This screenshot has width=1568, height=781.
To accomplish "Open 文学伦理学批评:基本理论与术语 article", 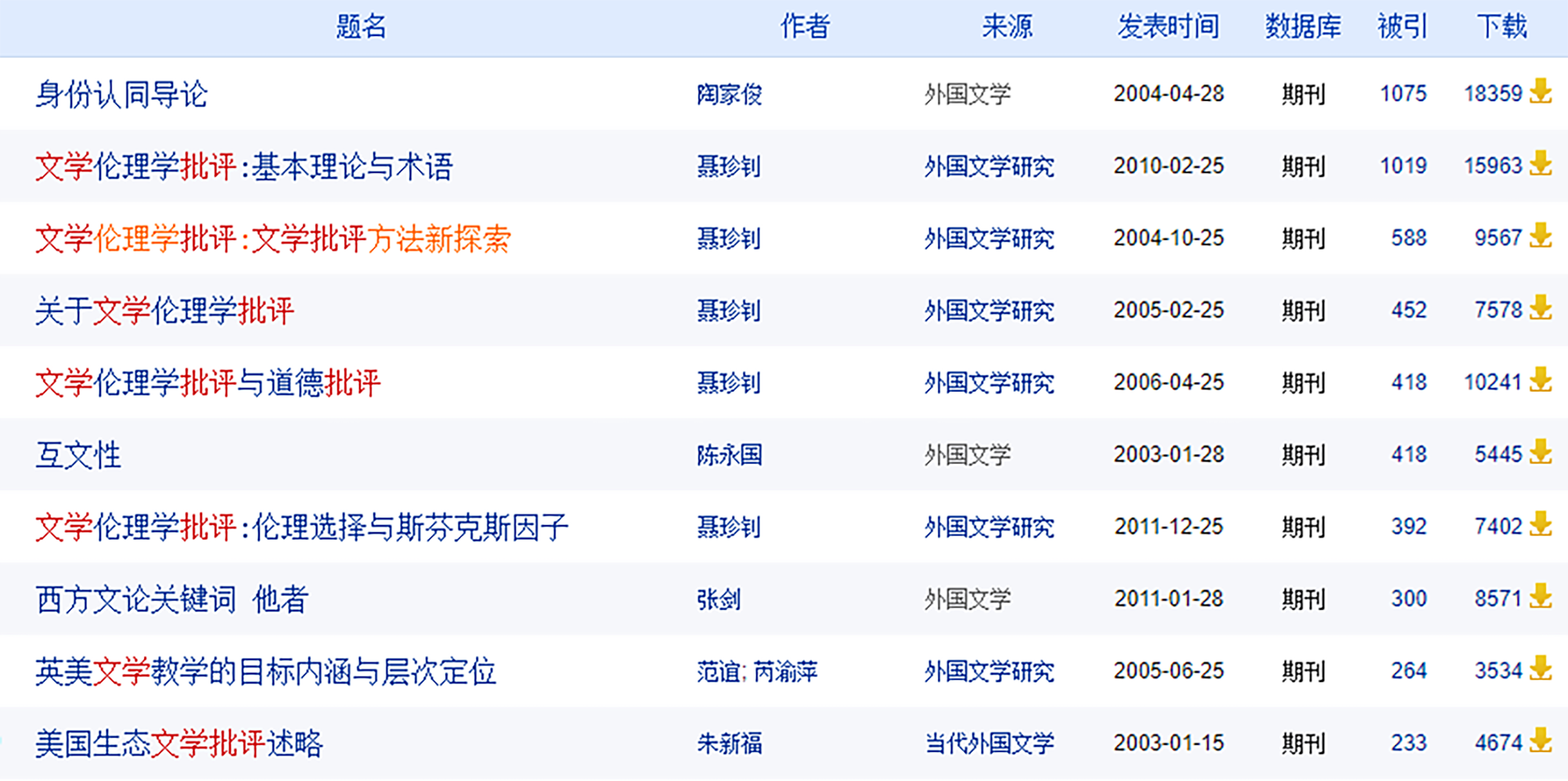I will 244,166.
